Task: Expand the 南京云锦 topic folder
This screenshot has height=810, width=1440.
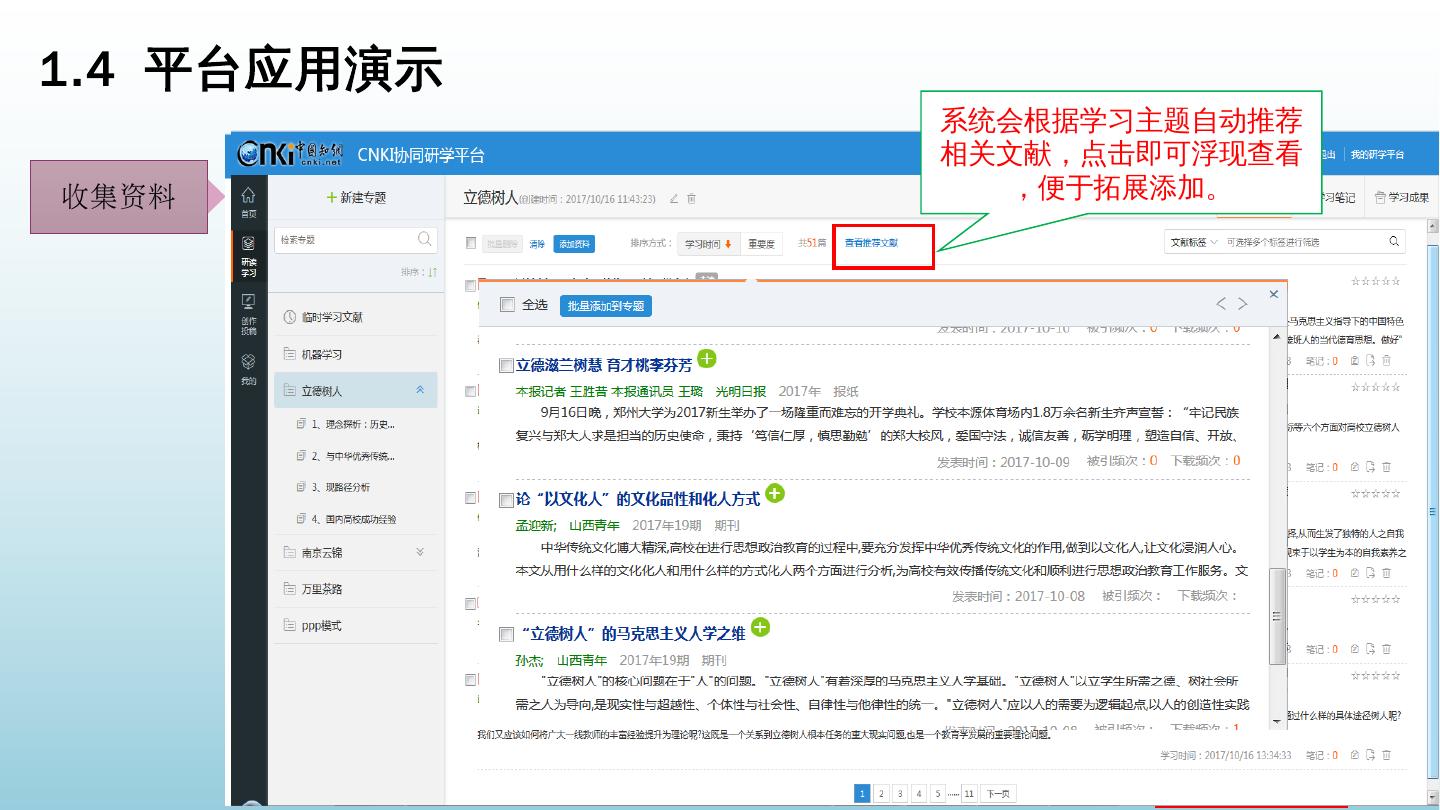Action: [420, 552]
